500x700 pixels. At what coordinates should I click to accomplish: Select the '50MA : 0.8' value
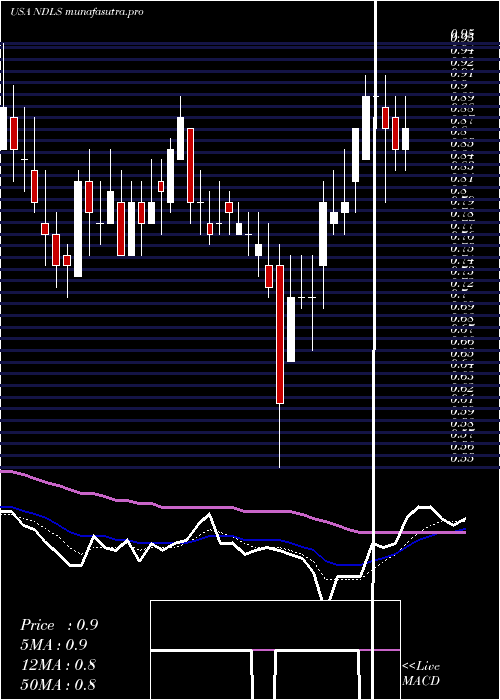pos(58,684)
